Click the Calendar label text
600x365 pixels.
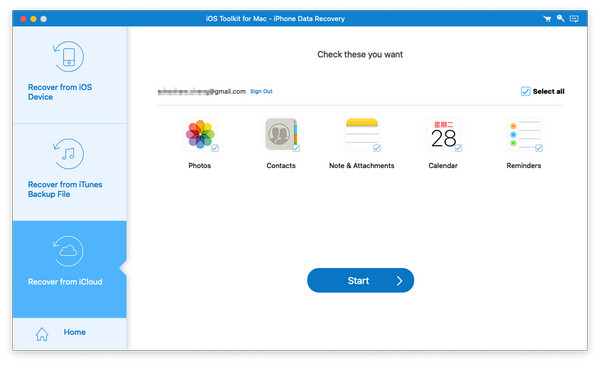(443, 166)
